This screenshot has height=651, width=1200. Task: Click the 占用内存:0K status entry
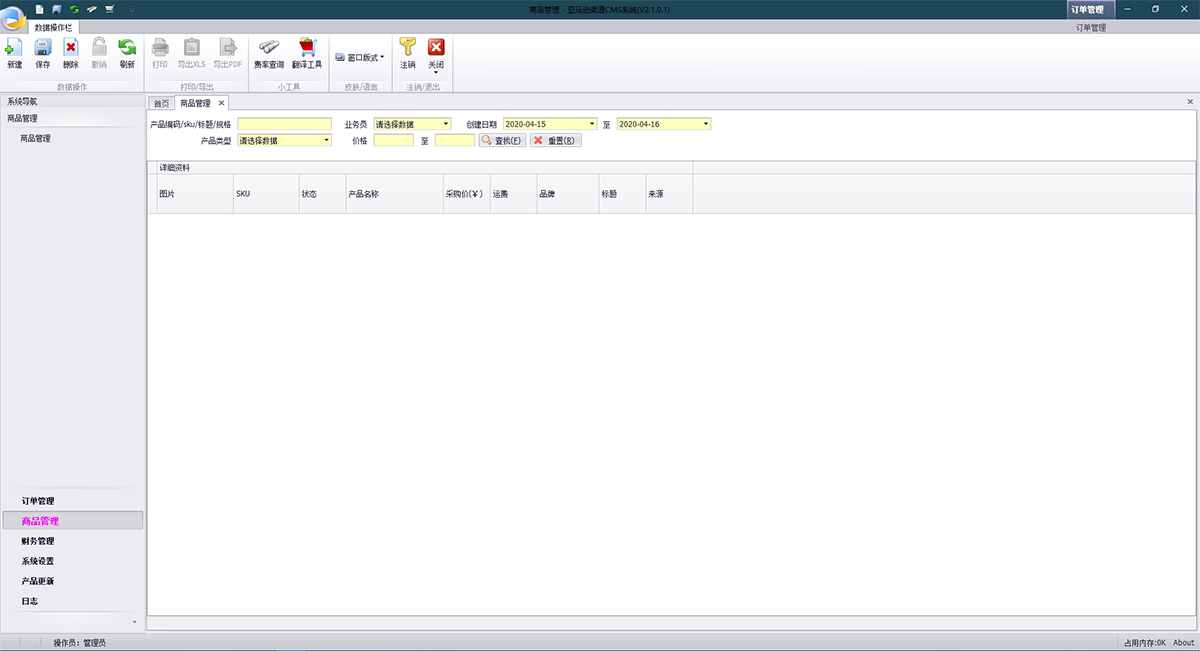1144,643
